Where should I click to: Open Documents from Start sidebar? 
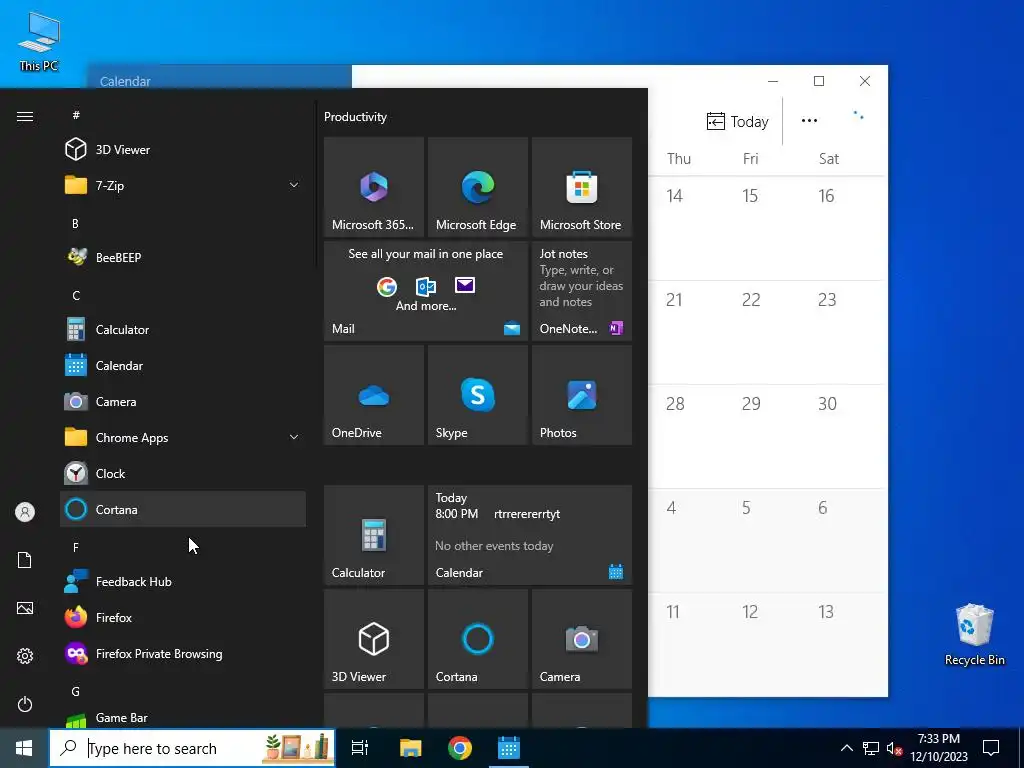pos(25,560)
